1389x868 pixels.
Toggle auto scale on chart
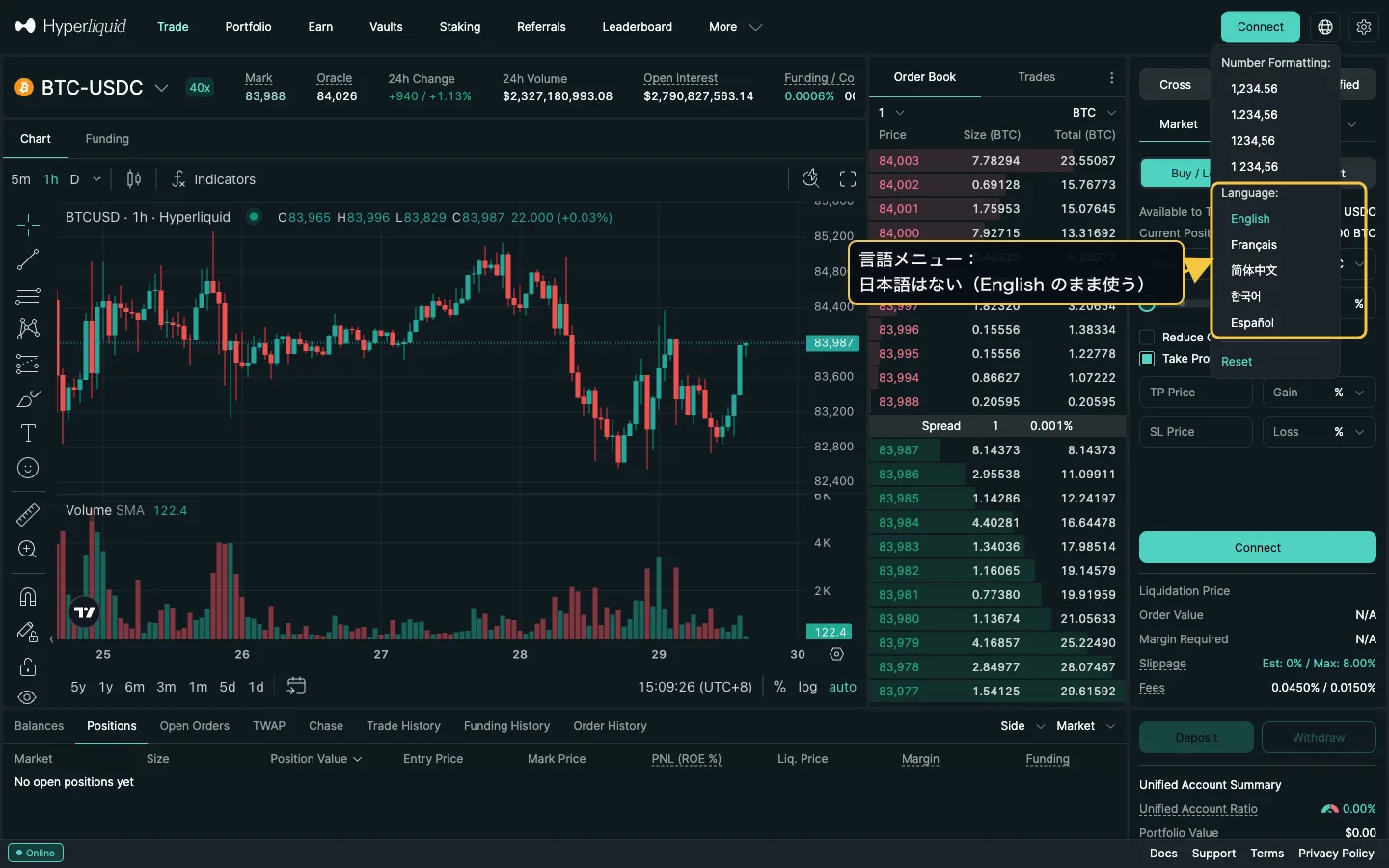click(842, 687)
